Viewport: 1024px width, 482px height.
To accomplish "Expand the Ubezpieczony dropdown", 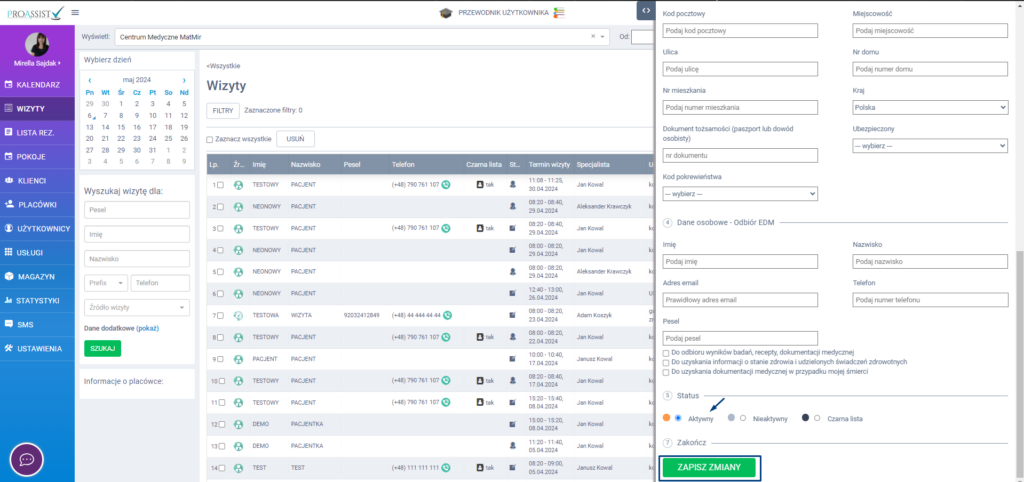I will pos(930,145).
